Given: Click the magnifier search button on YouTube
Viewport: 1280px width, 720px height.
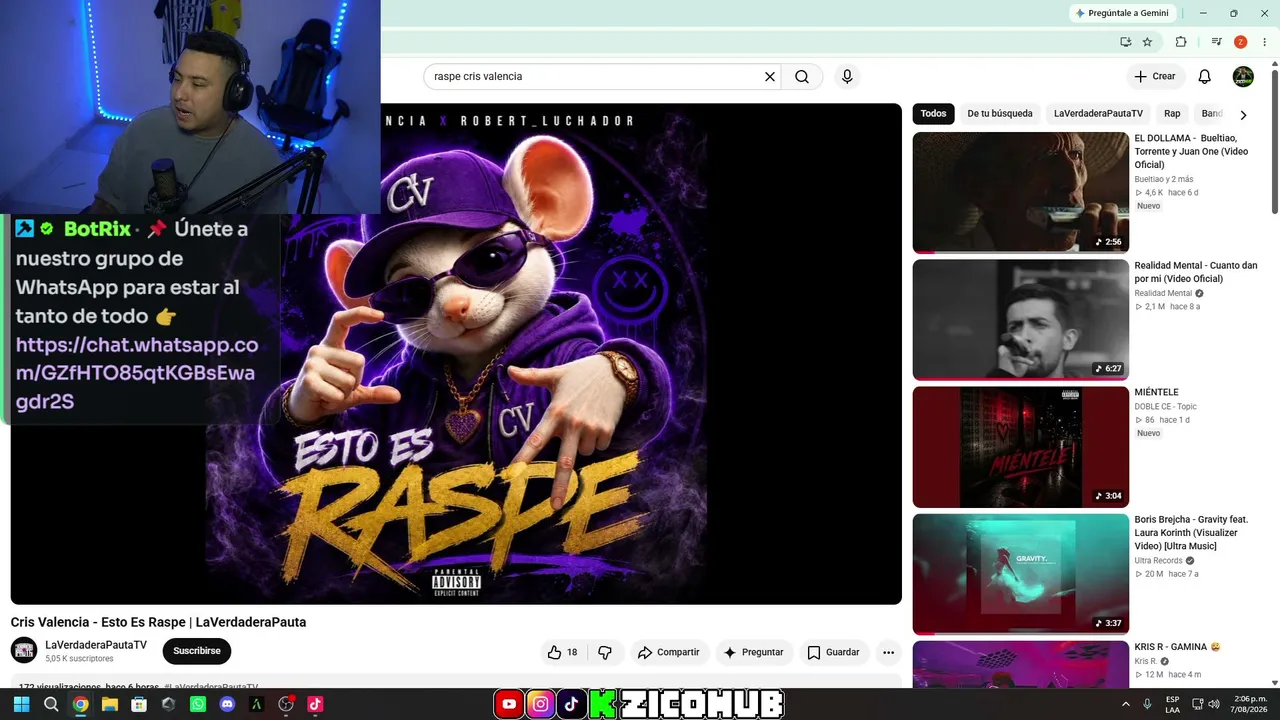Looking at the screenshot, I should pos(802,77).
